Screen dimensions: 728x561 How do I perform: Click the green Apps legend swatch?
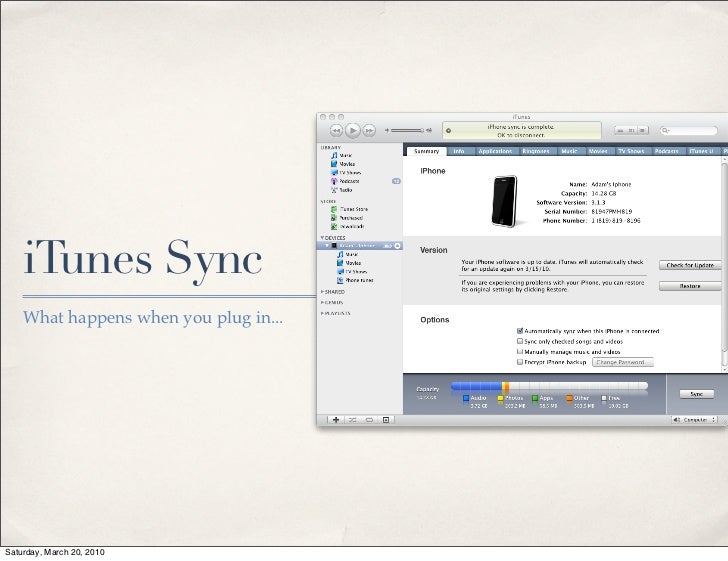point(535,398)
